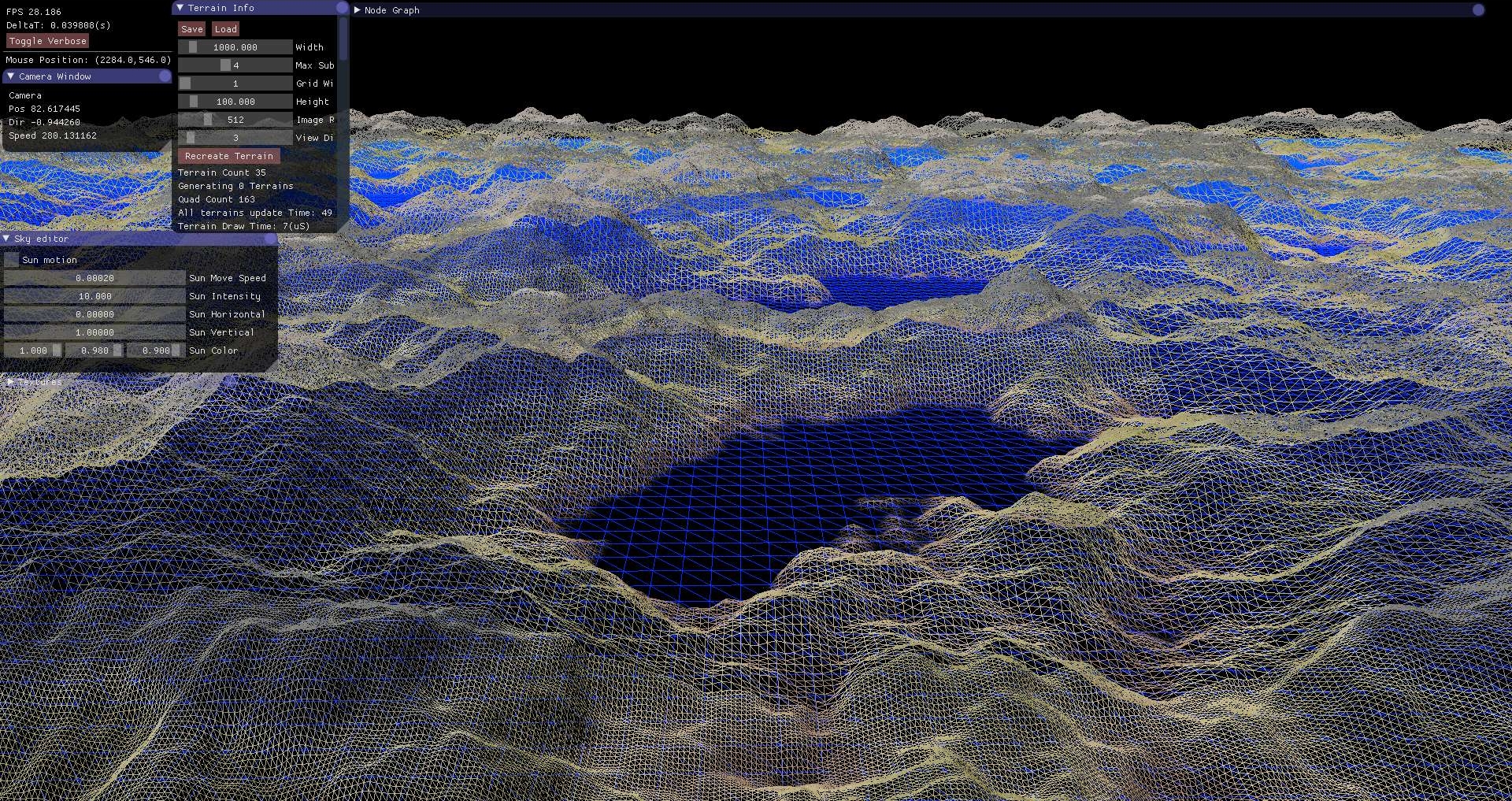The width and height of the screenshot is (1512, 801).
Task: Click the Textures window title
Action: click(40, 382)
